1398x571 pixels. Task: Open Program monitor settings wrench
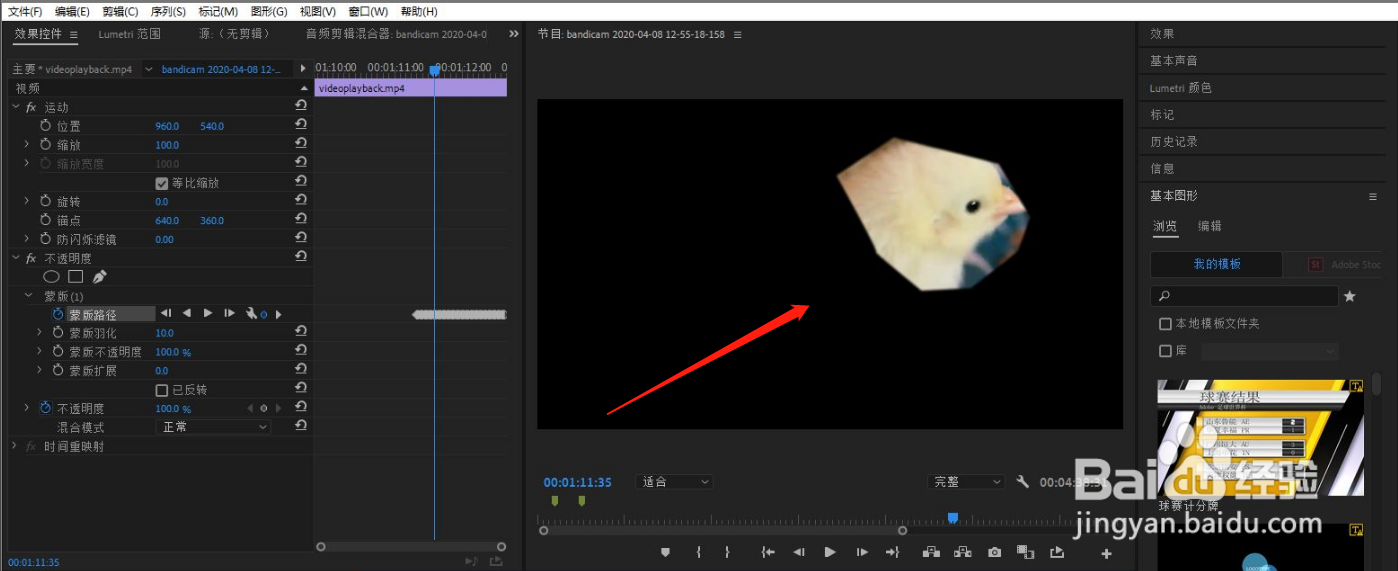(x=1022, y=482)
